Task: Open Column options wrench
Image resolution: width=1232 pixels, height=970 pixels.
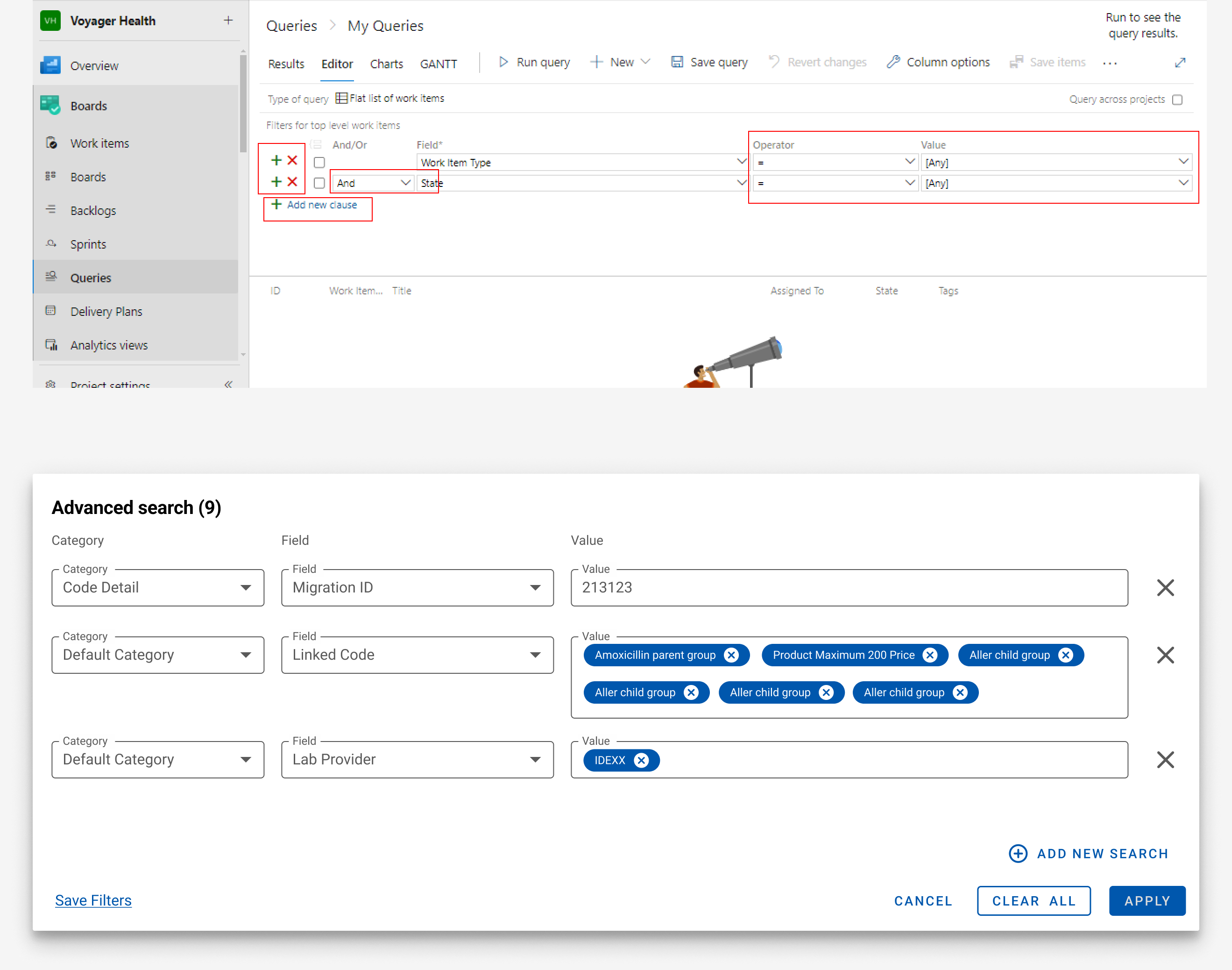Action: 893,62
